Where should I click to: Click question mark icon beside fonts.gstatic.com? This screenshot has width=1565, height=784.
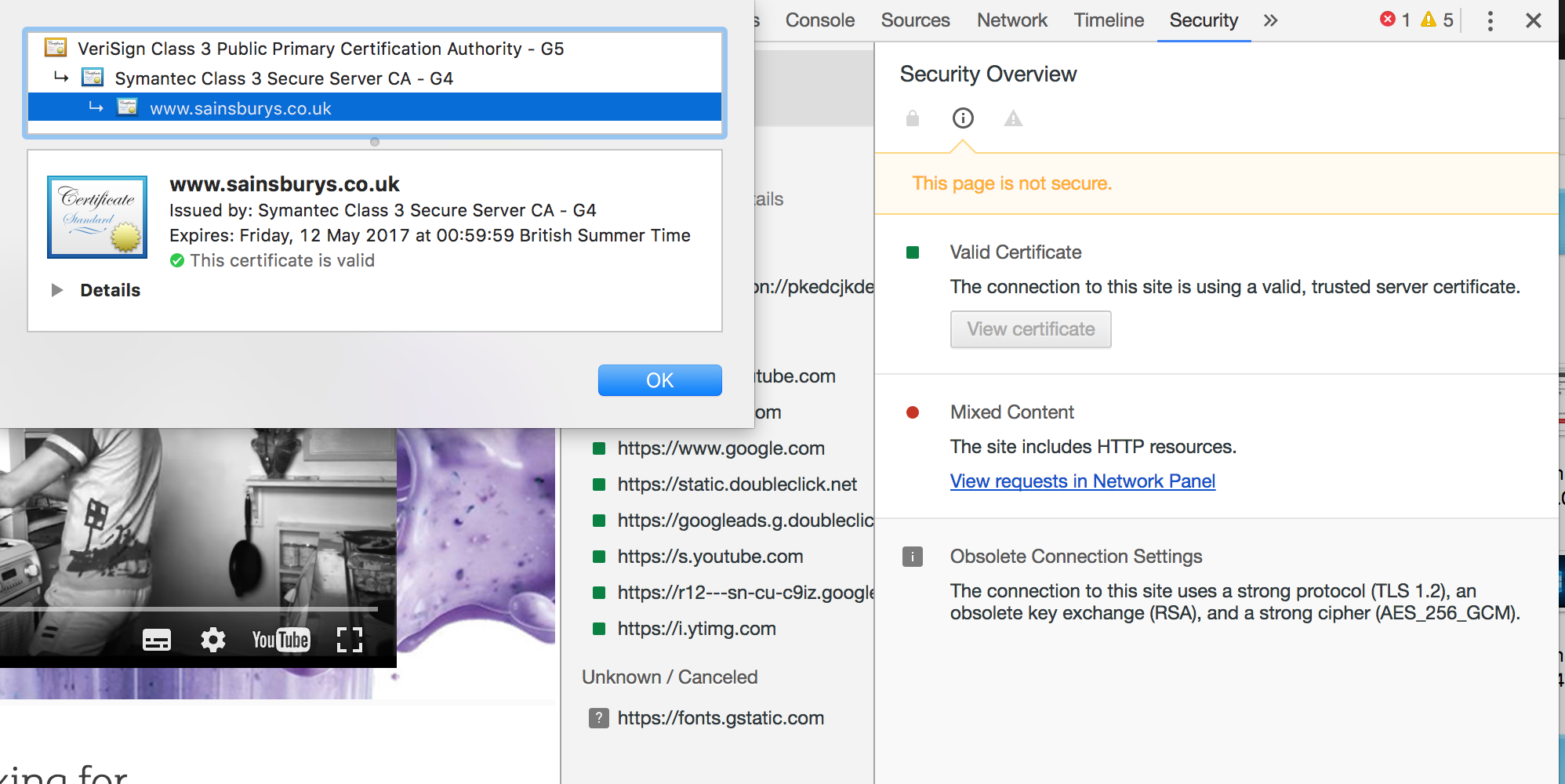point(599,718)
